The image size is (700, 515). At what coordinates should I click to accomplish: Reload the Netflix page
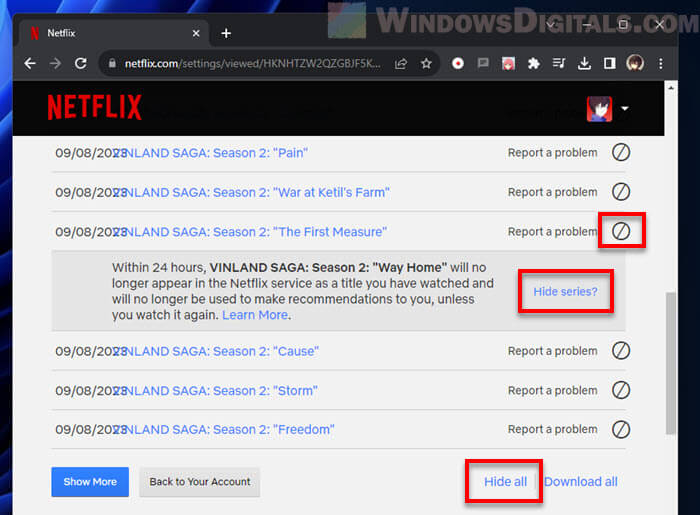(81, 63)
